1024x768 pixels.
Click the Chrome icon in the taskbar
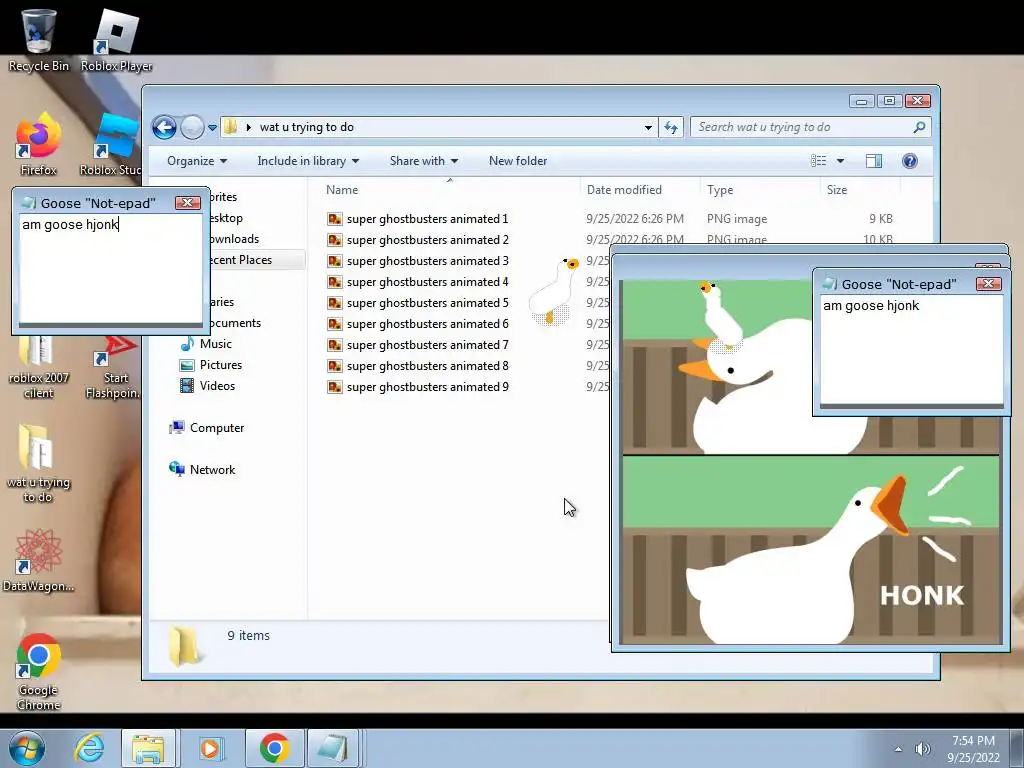pos(274,748)
